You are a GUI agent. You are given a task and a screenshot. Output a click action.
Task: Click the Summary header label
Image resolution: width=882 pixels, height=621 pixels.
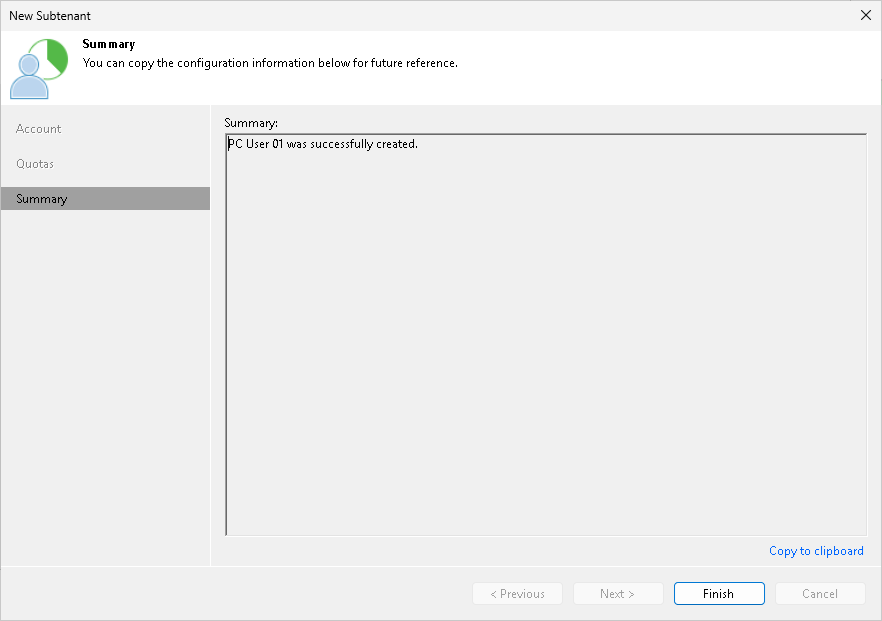point(109,43)
